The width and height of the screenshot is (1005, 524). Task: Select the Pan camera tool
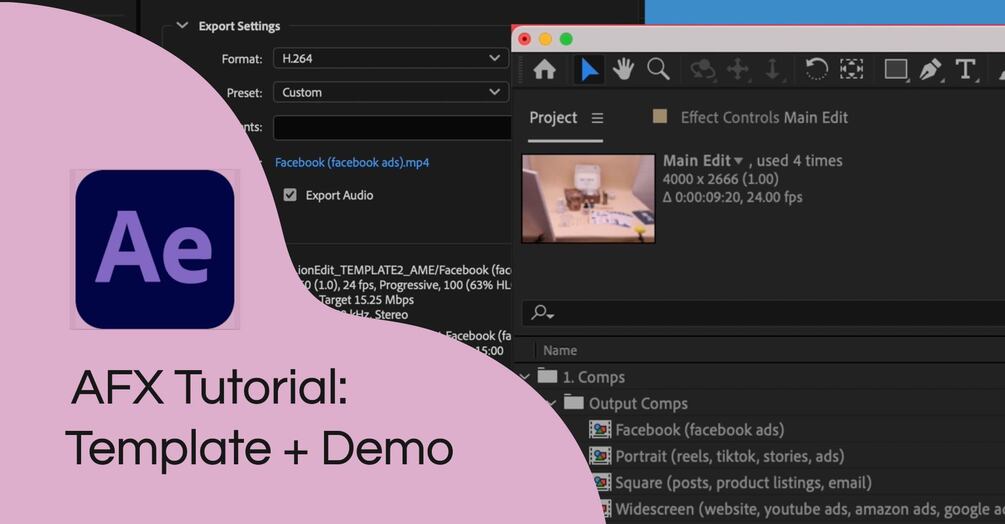coord(738,69)
